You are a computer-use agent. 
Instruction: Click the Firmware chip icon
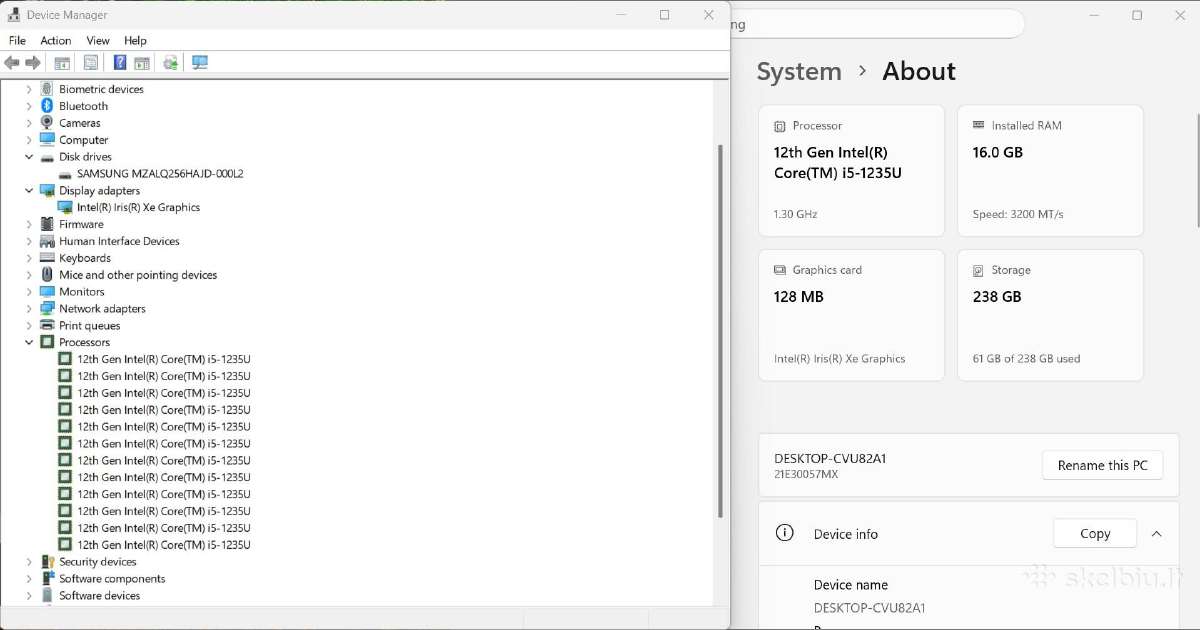click(47, 224)
